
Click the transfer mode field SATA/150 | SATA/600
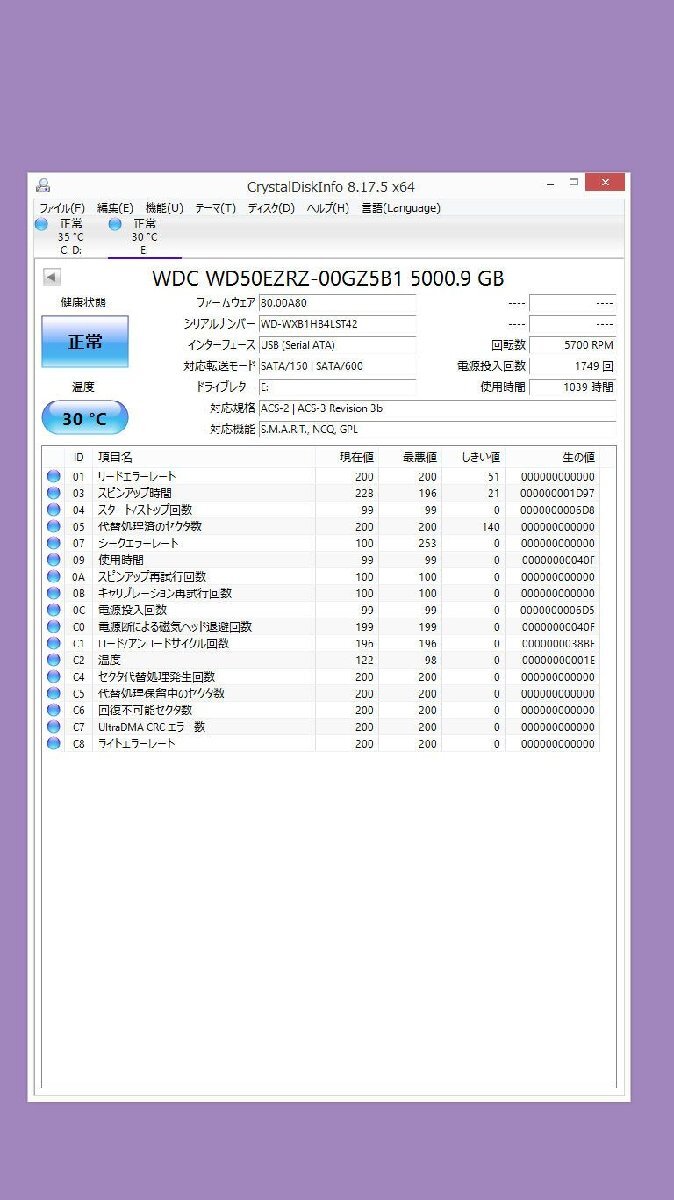(337, 366)
